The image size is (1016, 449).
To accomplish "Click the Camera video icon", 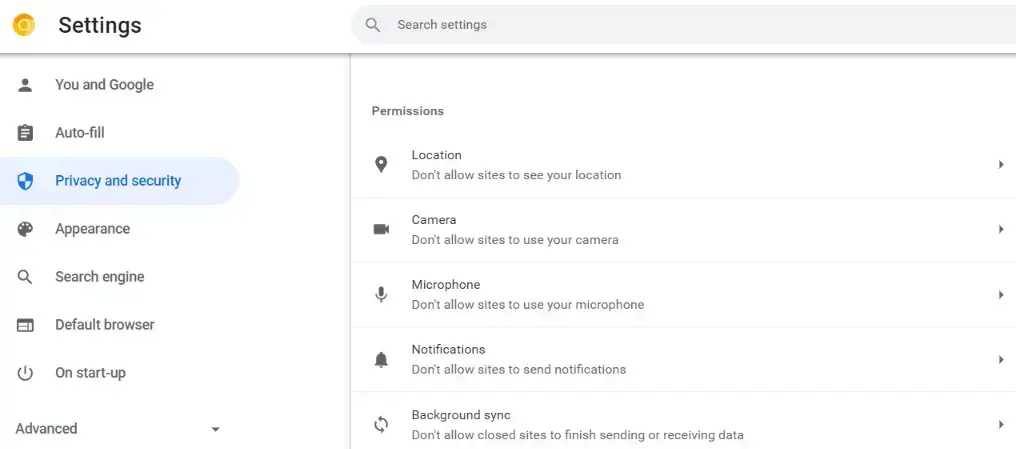I will click(381, 230).
